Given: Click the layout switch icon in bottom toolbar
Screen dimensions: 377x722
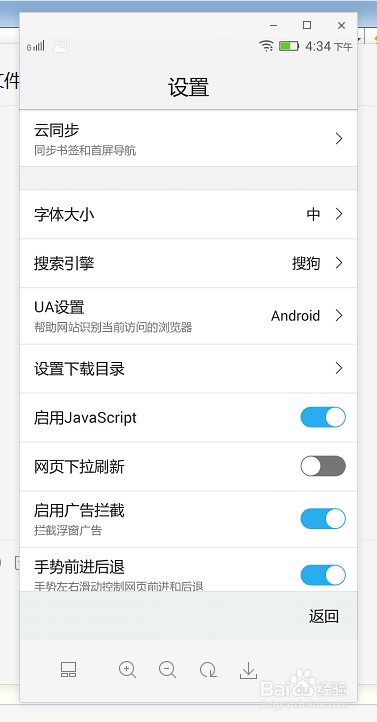Looking at the screenshot, I should [69, 670].
